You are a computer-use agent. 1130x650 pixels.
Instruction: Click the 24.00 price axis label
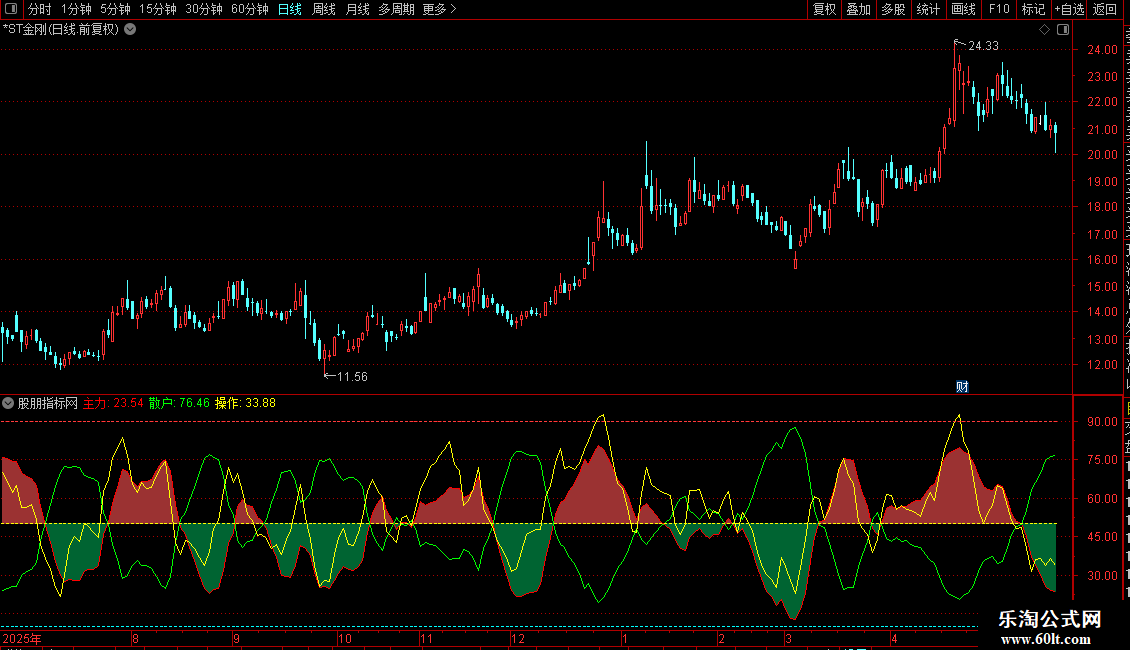pos(1103,50)
